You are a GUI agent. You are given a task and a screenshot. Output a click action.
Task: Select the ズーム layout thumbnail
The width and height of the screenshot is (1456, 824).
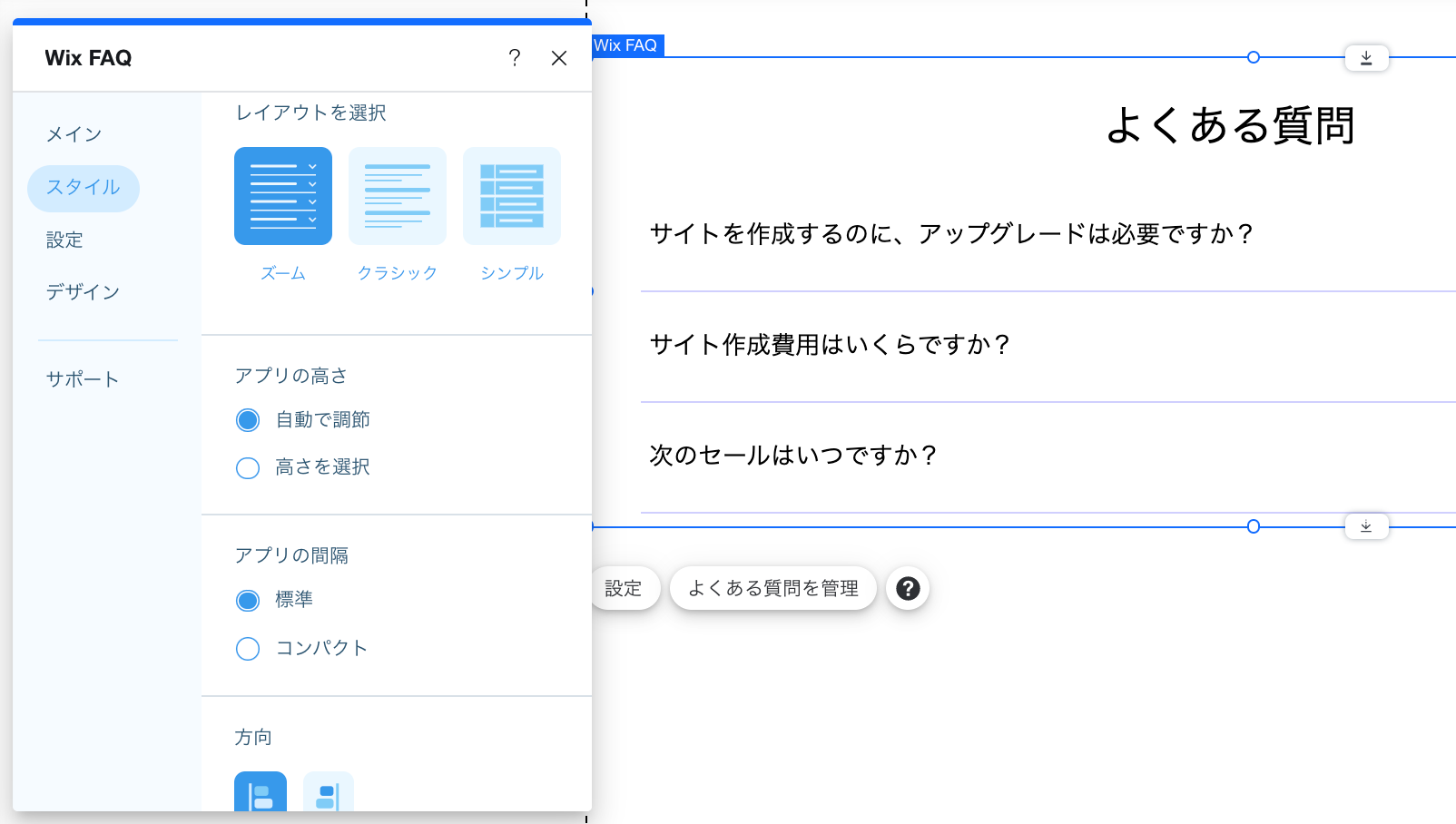click(x=282, y=195)
